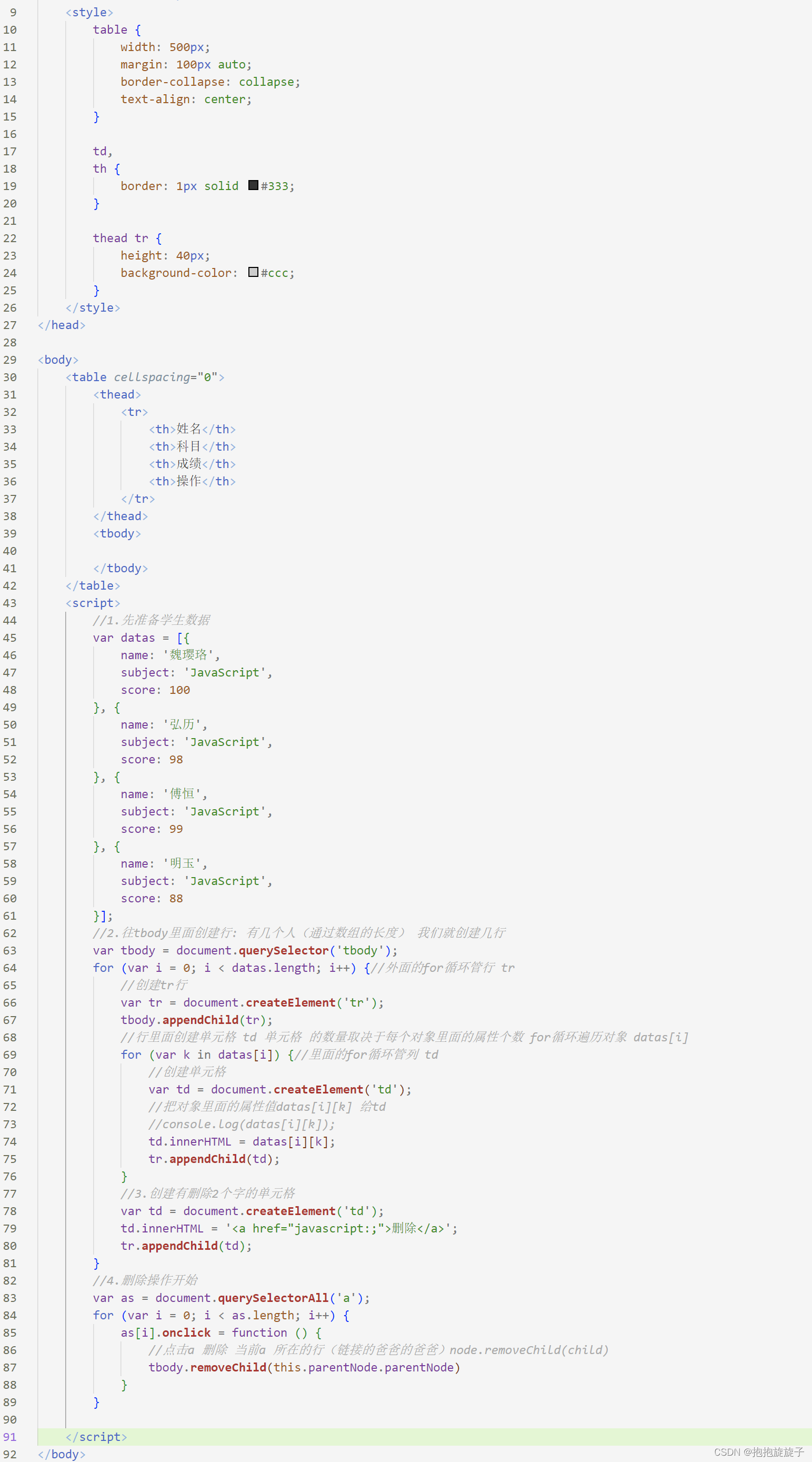812x1462 pixels.
Task: Click 'for (var k in datas[i])' line
Action: (x=200, y=1055)
